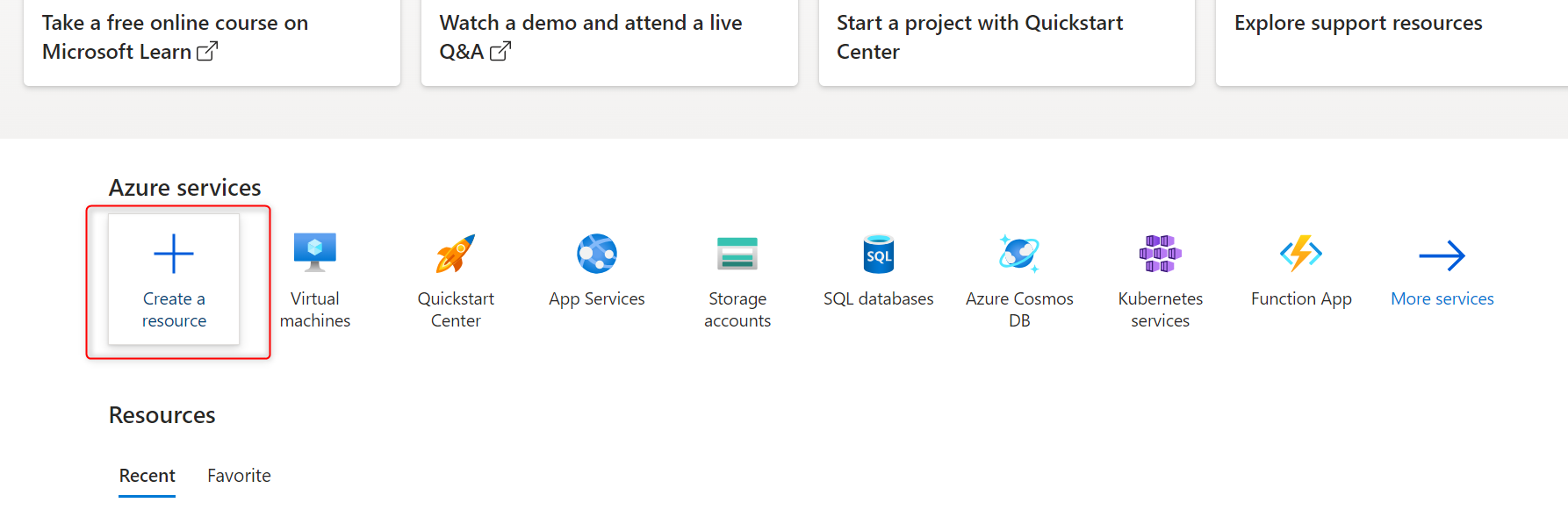Click the Azure Cosmos DB label text

click(1019, 310)
